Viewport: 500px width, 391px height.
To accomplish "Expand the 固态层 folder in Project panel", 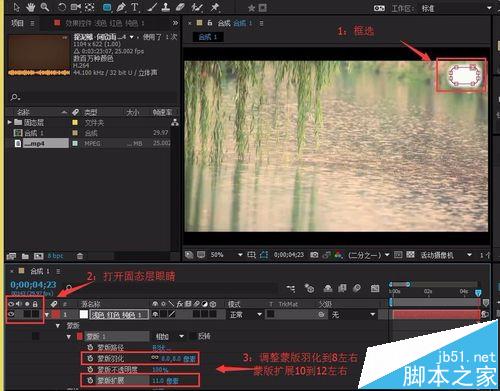I will coord(10,122).
